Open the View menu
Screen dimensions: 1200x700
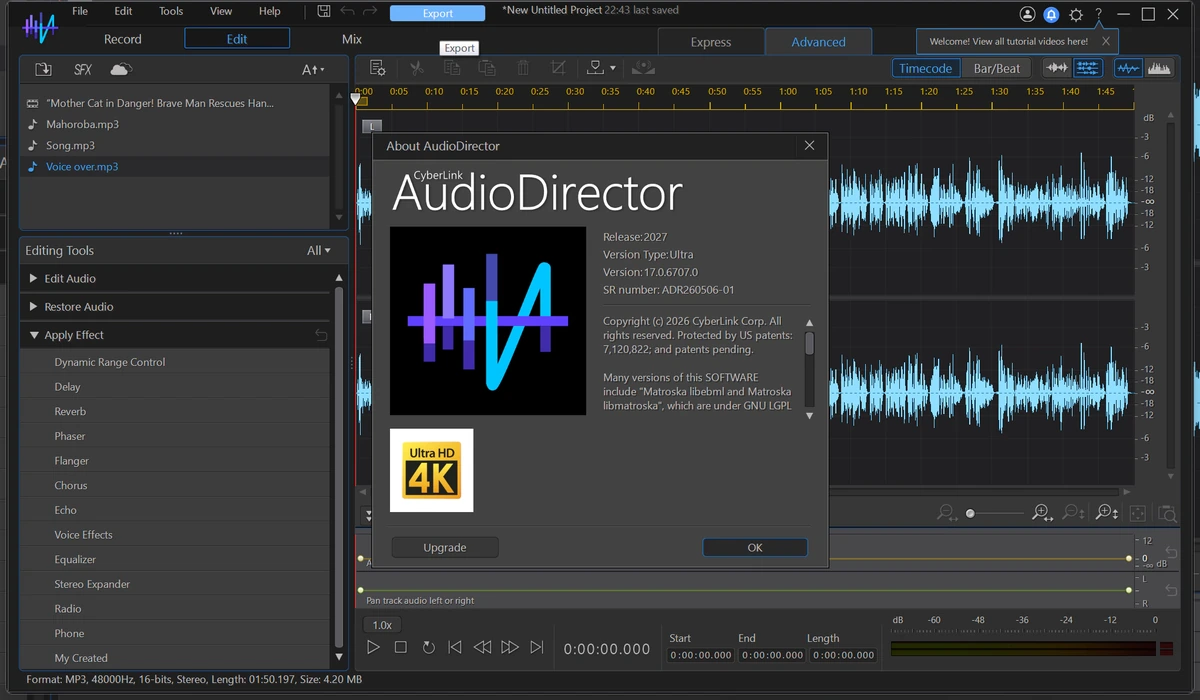pos(221,11)
